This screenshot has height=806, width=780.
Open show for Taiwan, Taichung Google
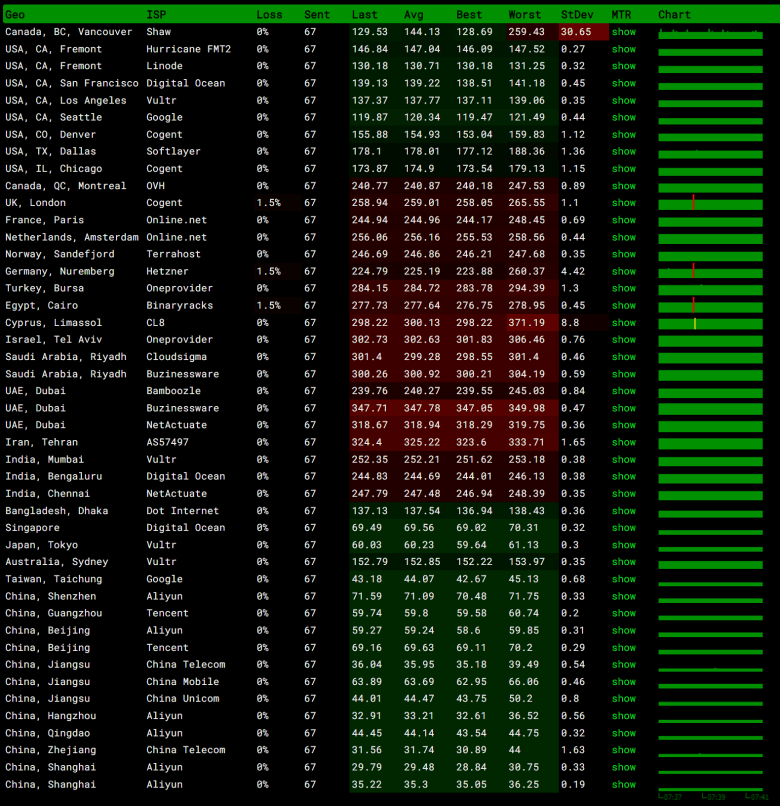(x=623, y=579)
